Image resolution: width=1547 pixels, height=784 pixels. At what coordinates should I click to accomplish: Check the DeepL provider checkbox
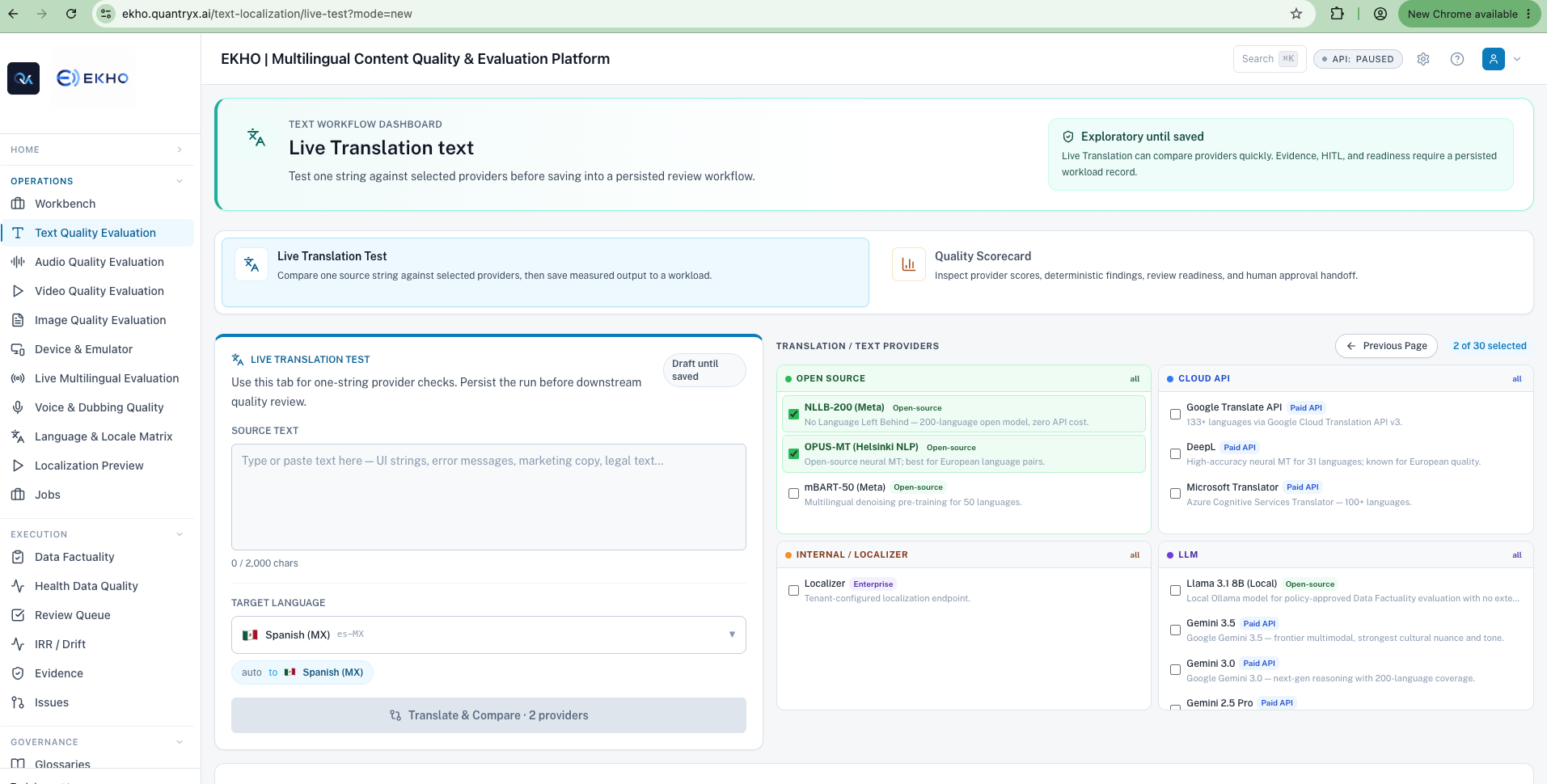1176,454
